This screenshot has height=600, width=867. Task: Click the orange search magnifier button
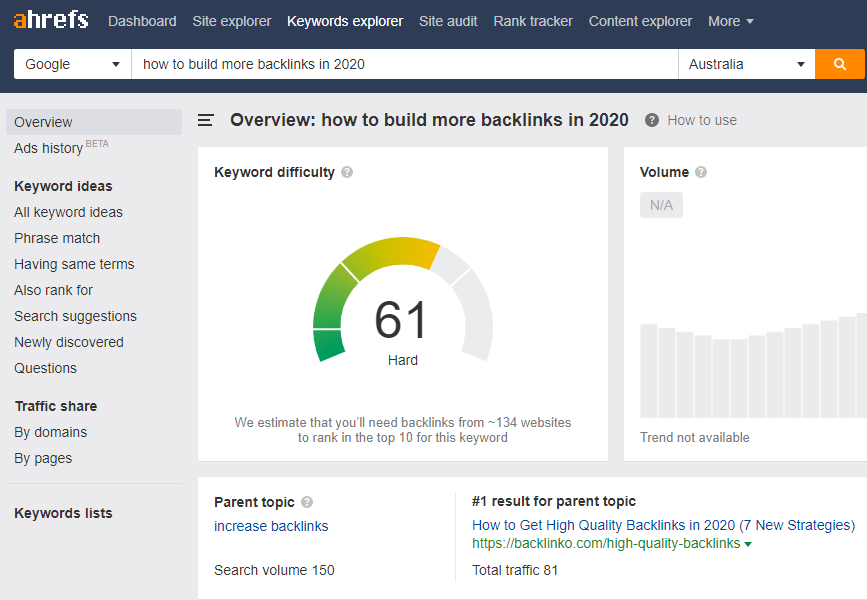(839, 64)
